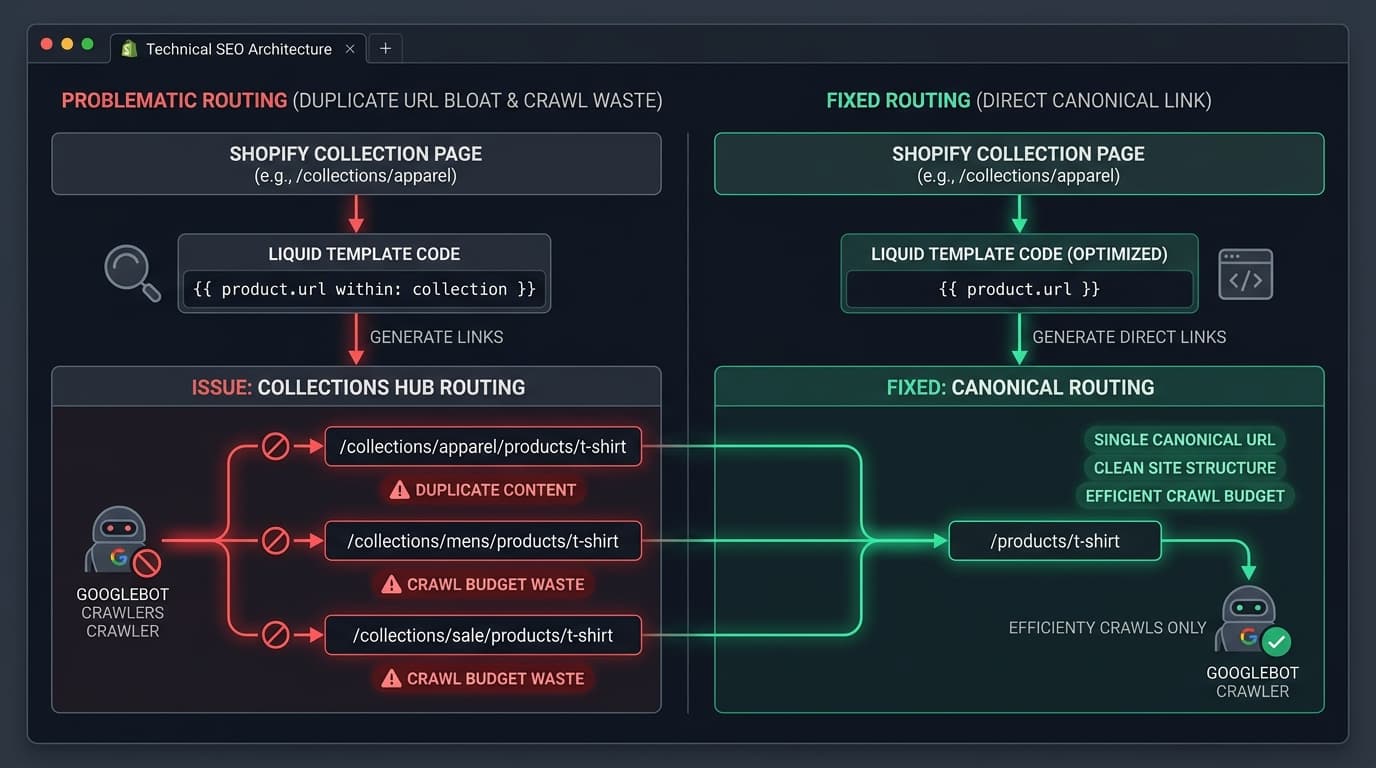Select the Technical SEO Architecture tab

tap(238, 49)
